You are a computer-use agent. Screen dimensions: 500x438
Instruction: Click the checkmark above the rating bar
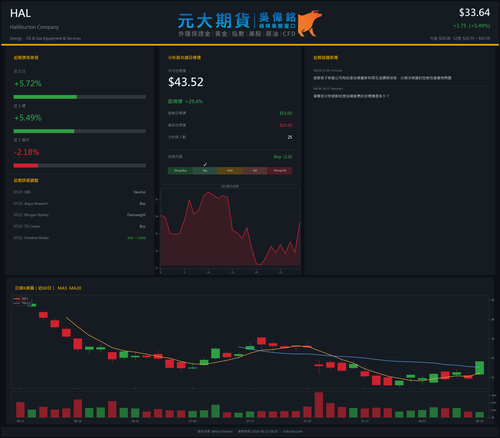(205, 164)
